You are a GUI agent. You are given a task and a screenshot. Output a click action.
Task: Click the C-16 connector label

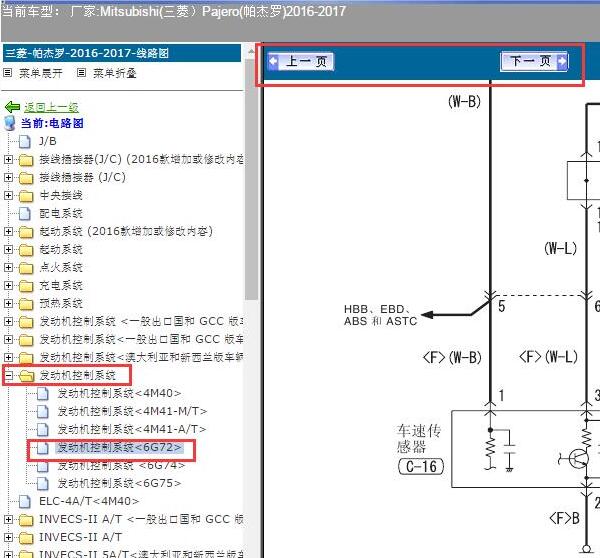[421, 467]
